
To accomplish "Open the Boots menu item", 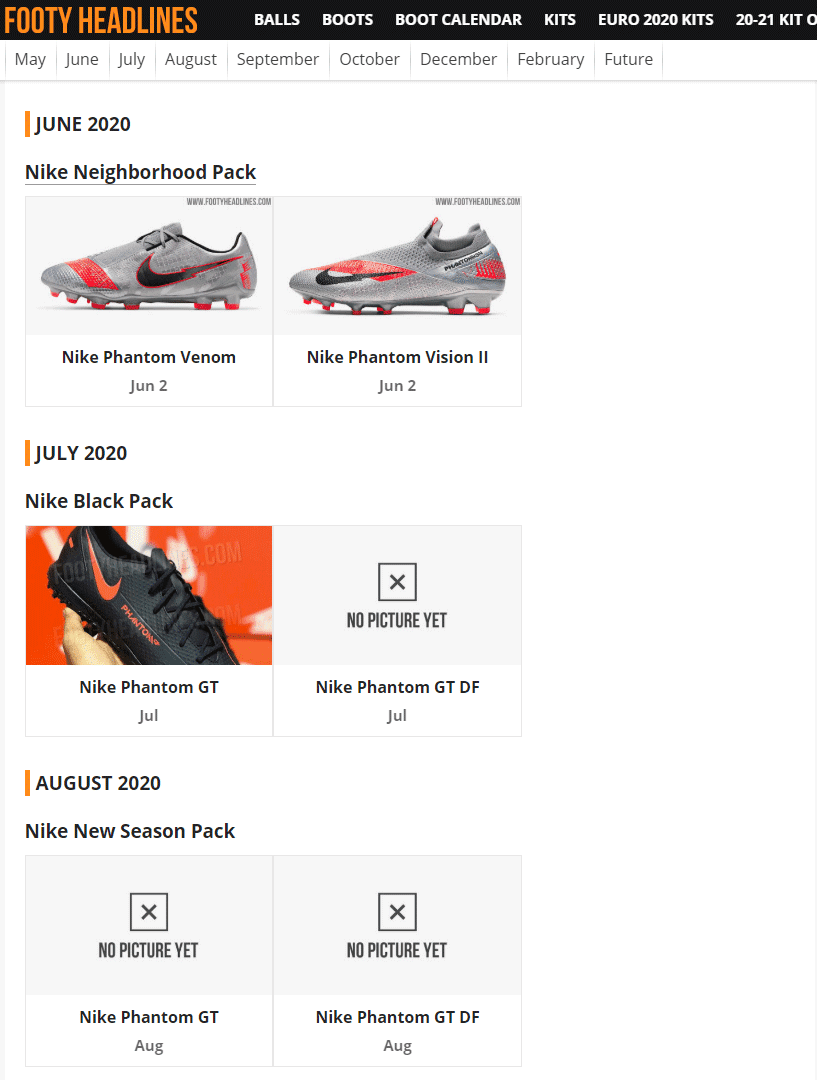I will pos(348,19).
